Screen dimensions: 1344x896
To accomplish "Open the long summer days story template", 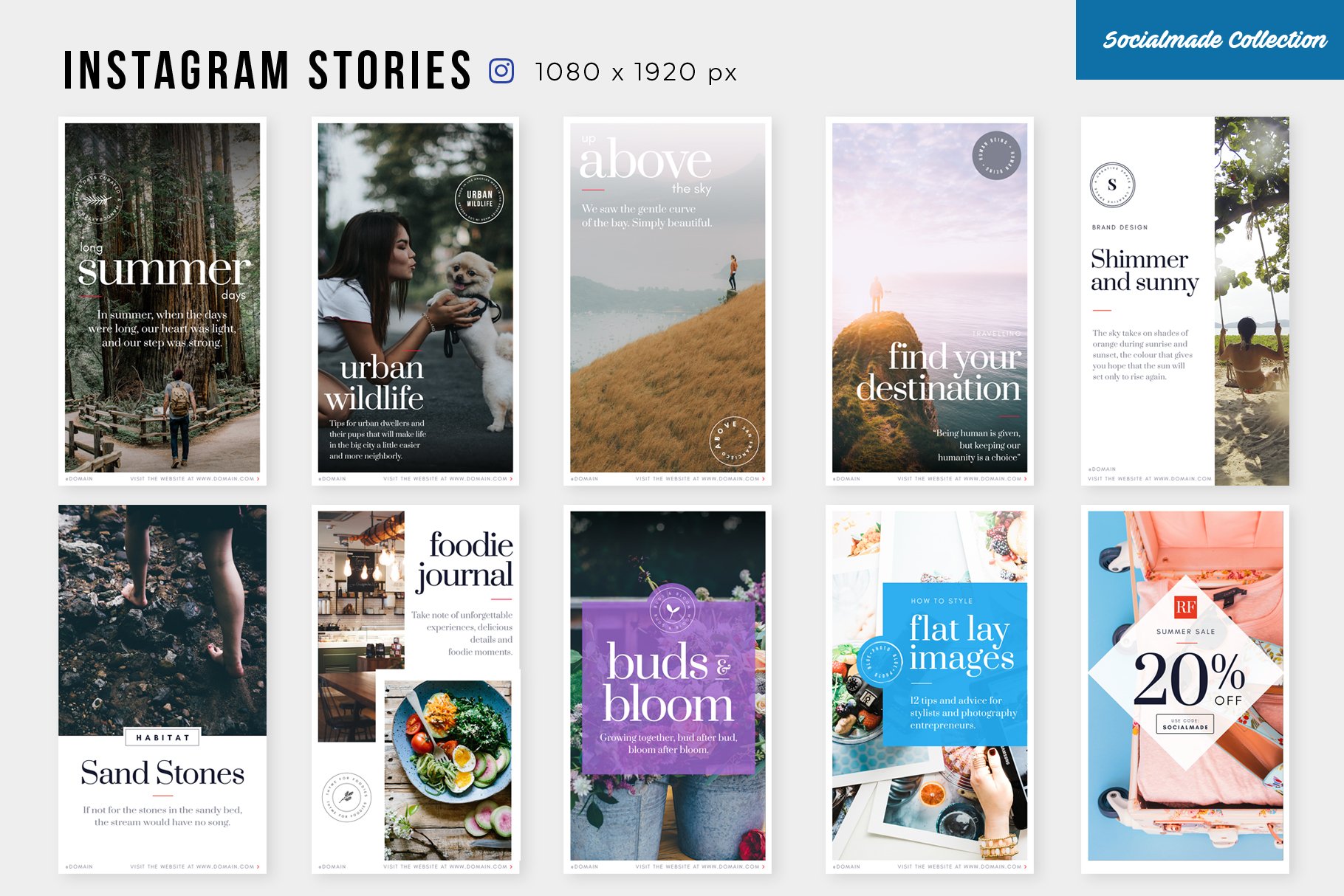I will point(162,301).
